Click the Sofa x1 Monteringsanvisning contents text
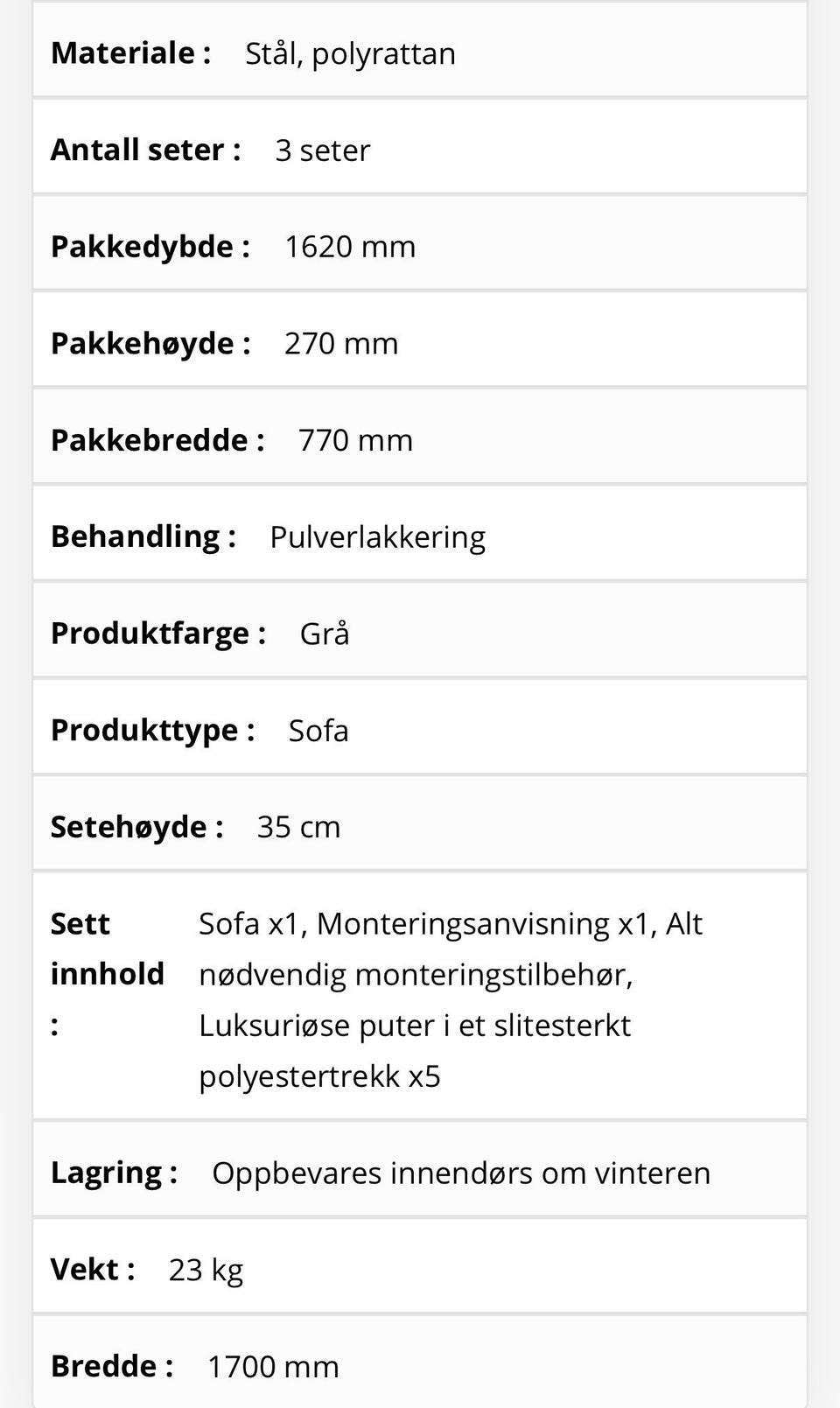Viewport: 840px width, 1408px height. 451,999
